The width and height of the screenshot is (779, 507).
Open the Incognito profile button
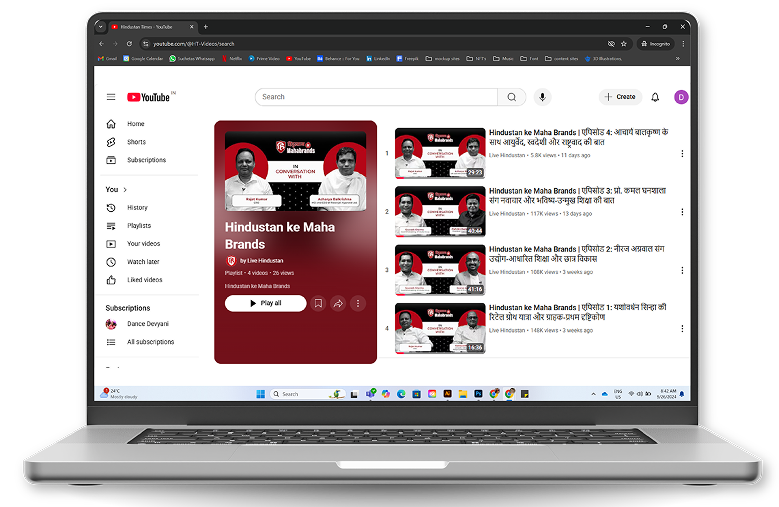(x=656, y=44)
